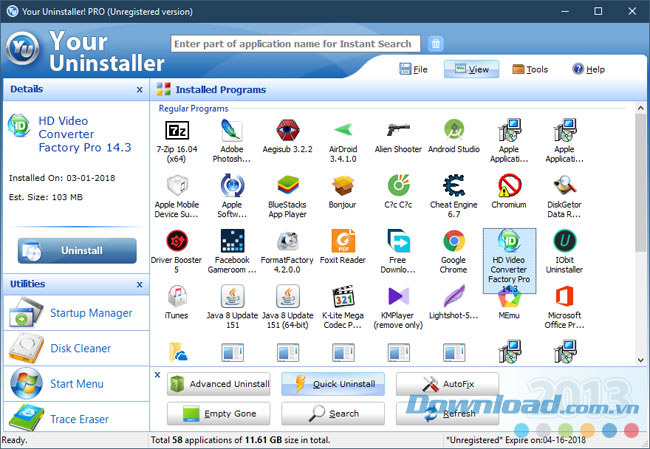Click the scrollbar up arrow

(640, 108)
